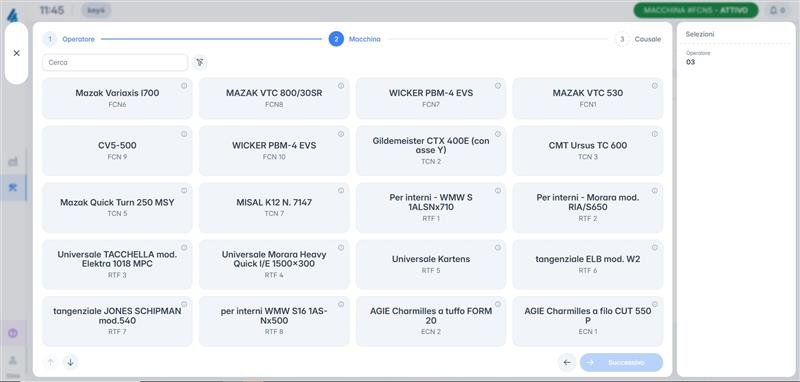Select machine Mazak Variaxis I700
Screen dimensions: 800x382
click(117, 98)
